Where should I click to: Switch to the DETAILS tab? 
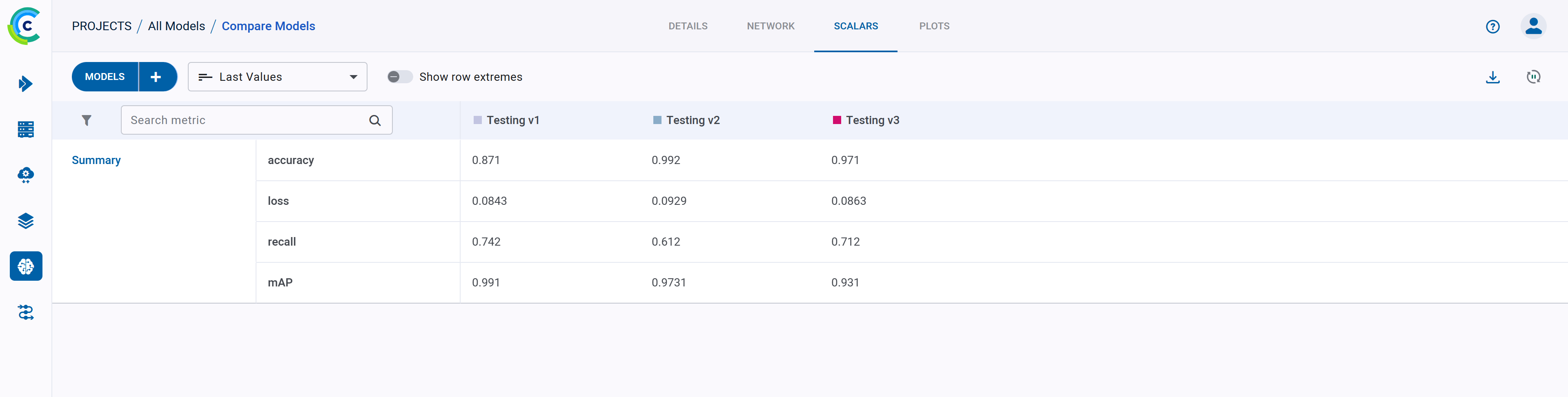click(687, 26)
